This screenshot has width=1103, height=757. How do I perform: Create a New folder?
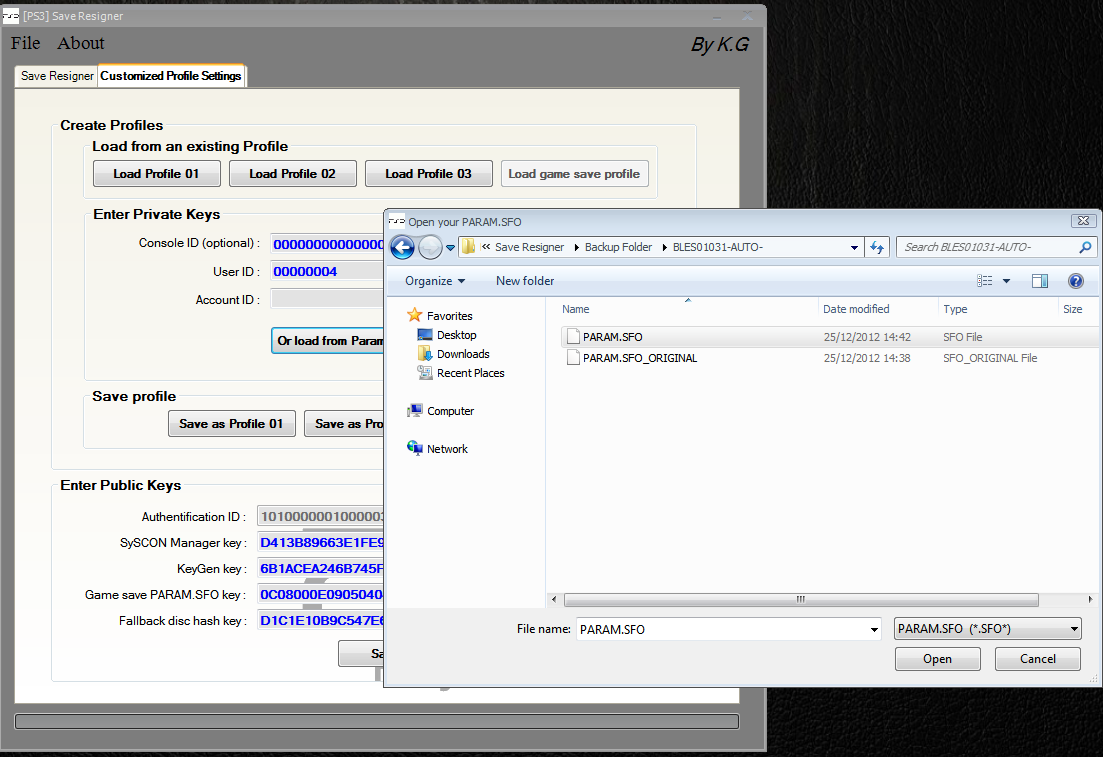[525, 281]
